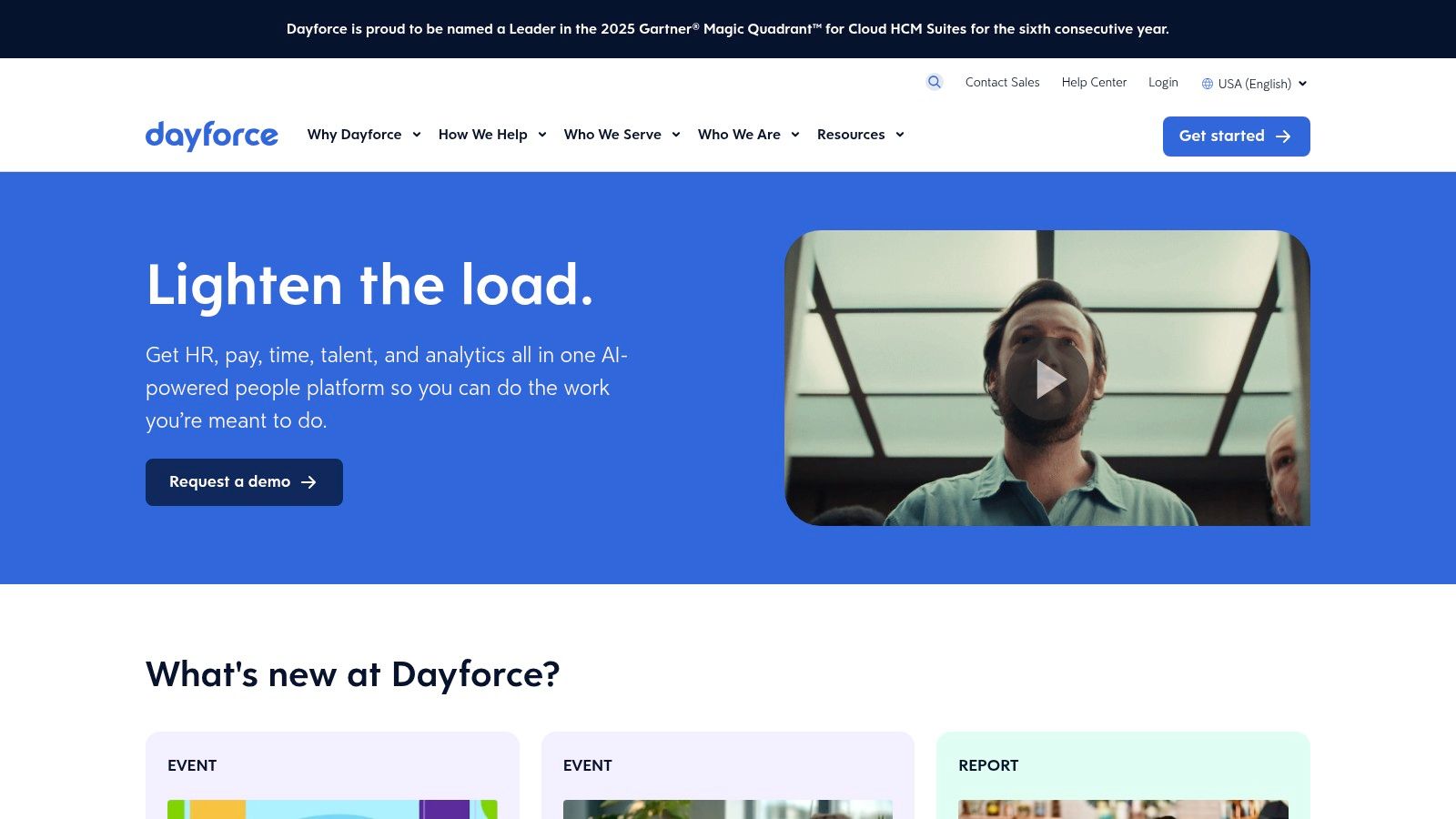Open the search using the magnifier icon
Screen dimensions: 1456x819
tap(934, 82)
